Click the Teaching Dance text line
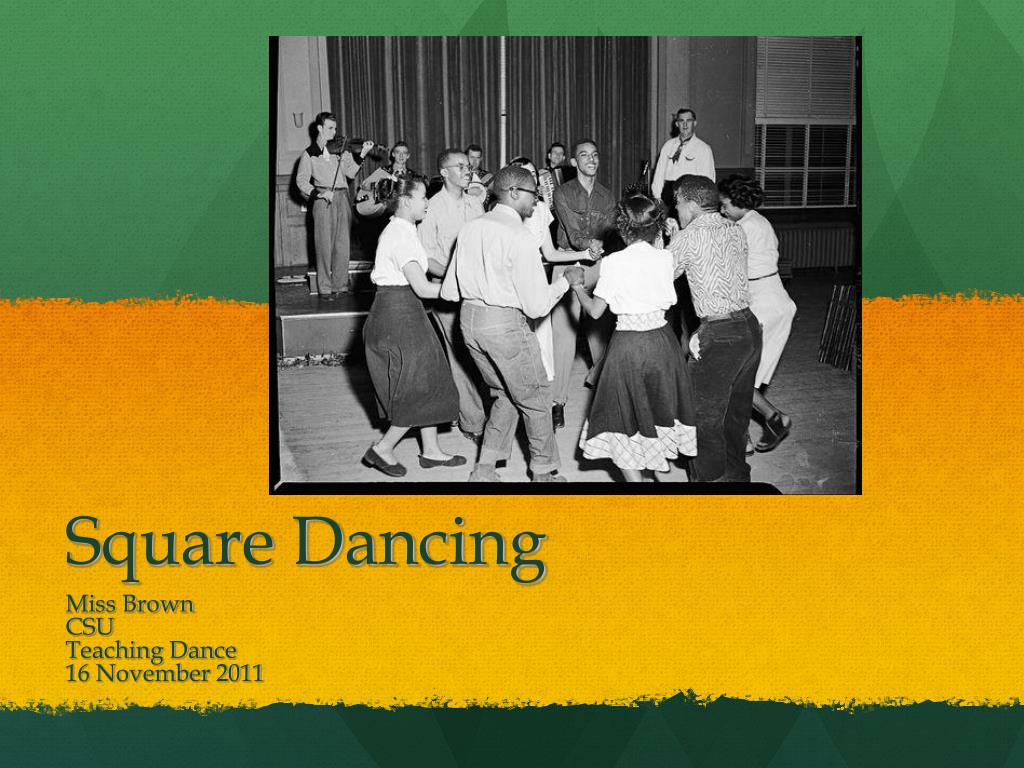Image resolution: width=1024 pixels, height=768 pixels. (152, 650)
